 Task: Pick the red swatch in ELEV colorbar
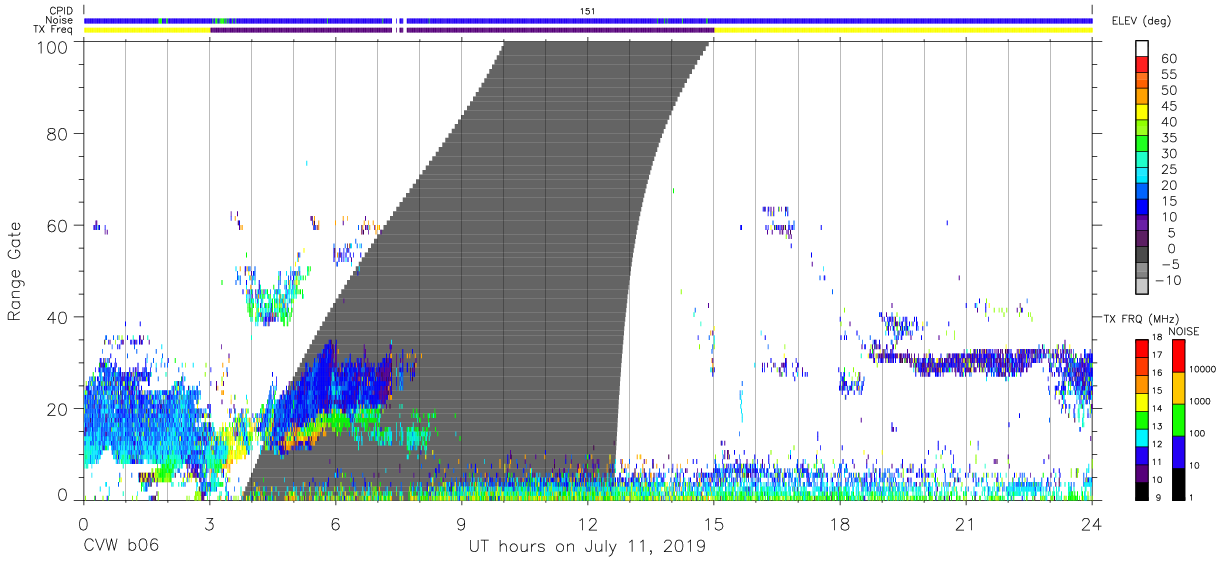(x=1142, y=64)
